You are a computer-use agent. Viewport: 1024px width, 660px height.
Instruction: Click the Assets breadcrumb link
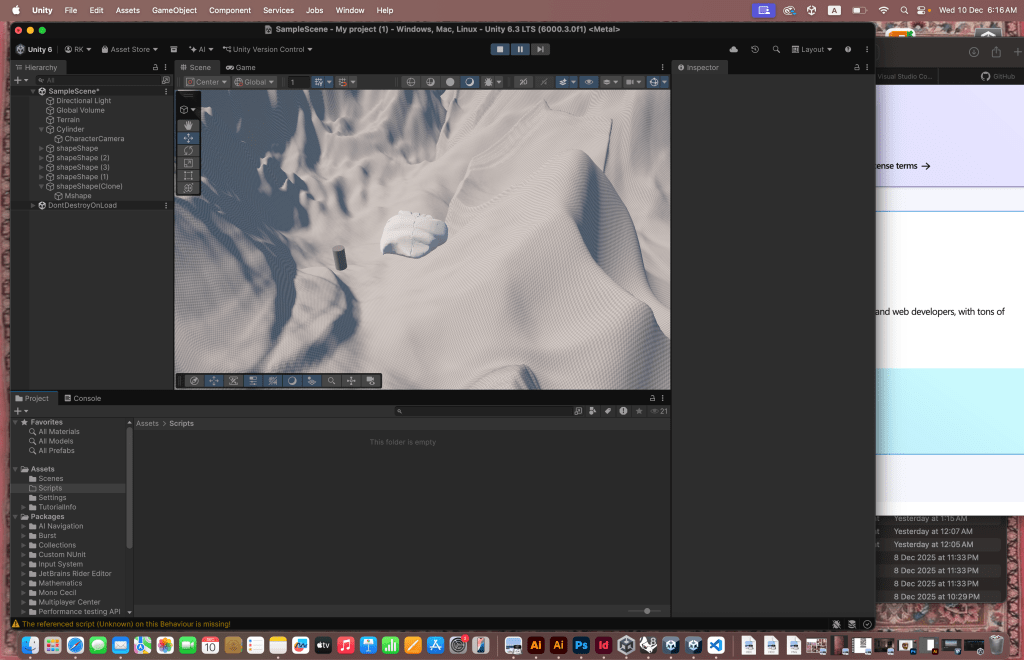pyautogui.click(x=147, y=424)
